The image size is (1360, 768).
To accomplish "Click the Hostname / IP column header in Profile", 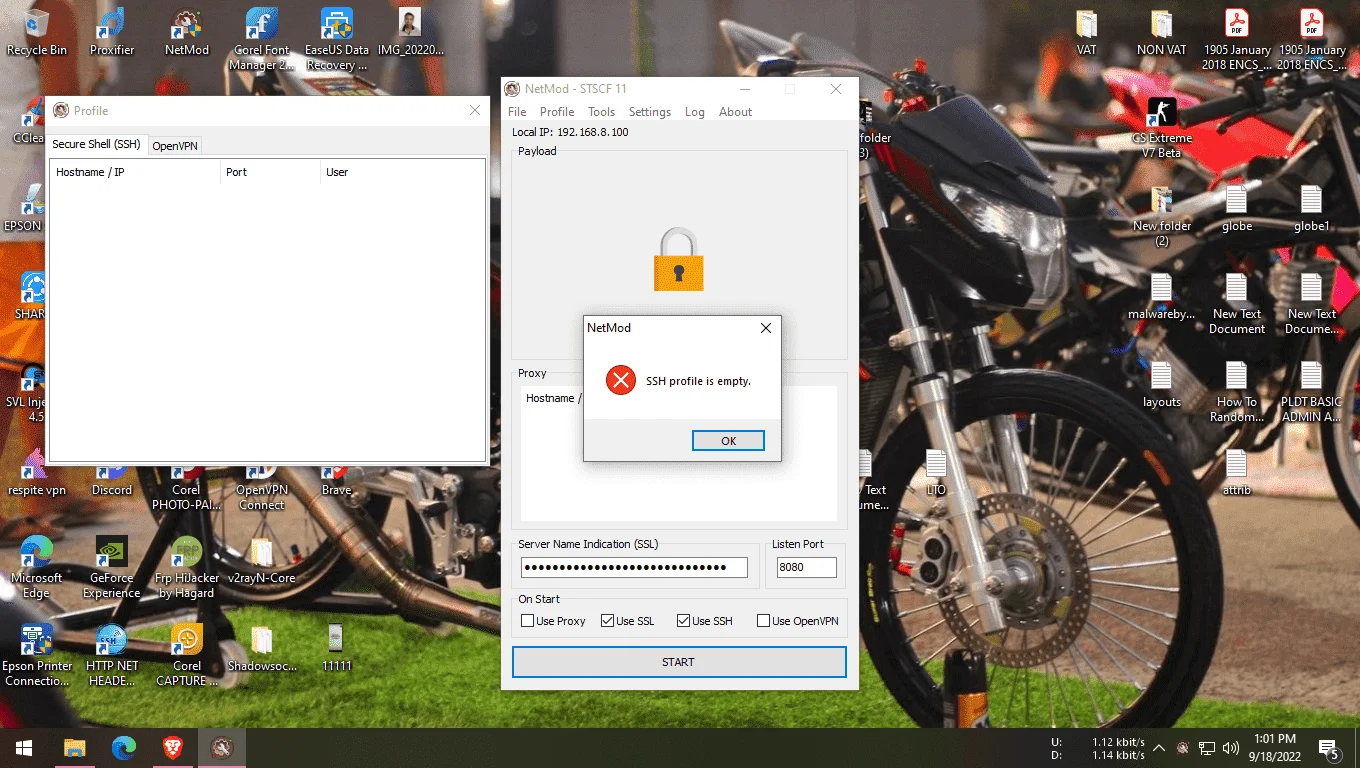I will 135,172.
